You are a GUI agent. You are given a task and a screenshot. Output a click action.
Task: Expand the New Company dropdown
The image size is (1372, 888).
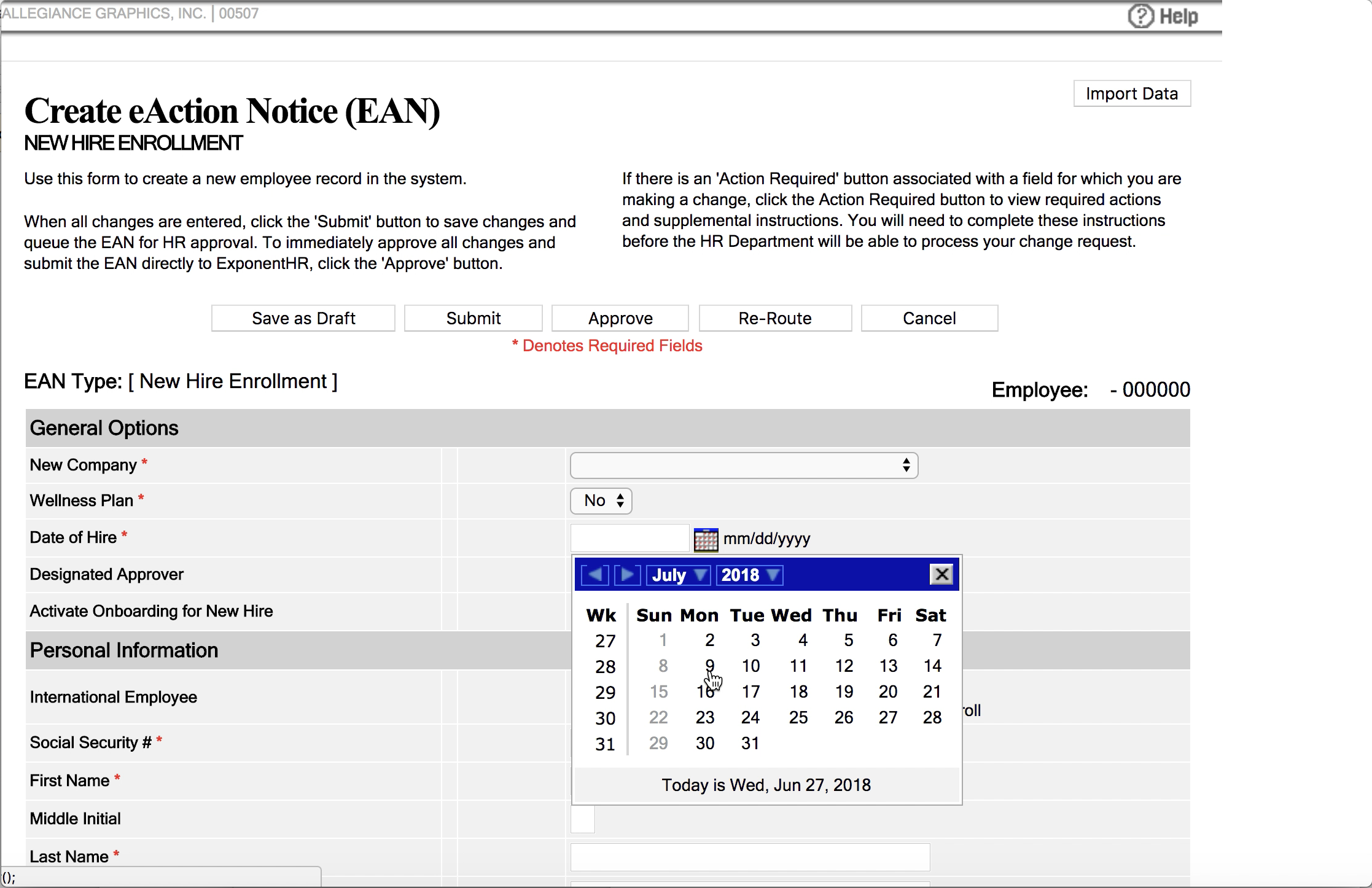pos(744,465)
